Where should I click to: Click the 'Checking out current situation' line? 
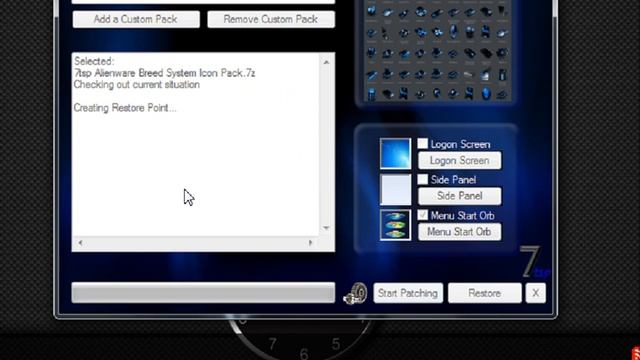[137, 84]
